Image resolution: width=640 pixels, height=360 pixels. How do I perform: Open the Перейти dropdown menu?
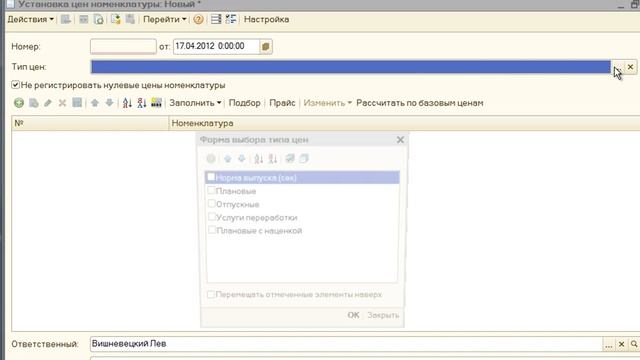coord(164,19)
